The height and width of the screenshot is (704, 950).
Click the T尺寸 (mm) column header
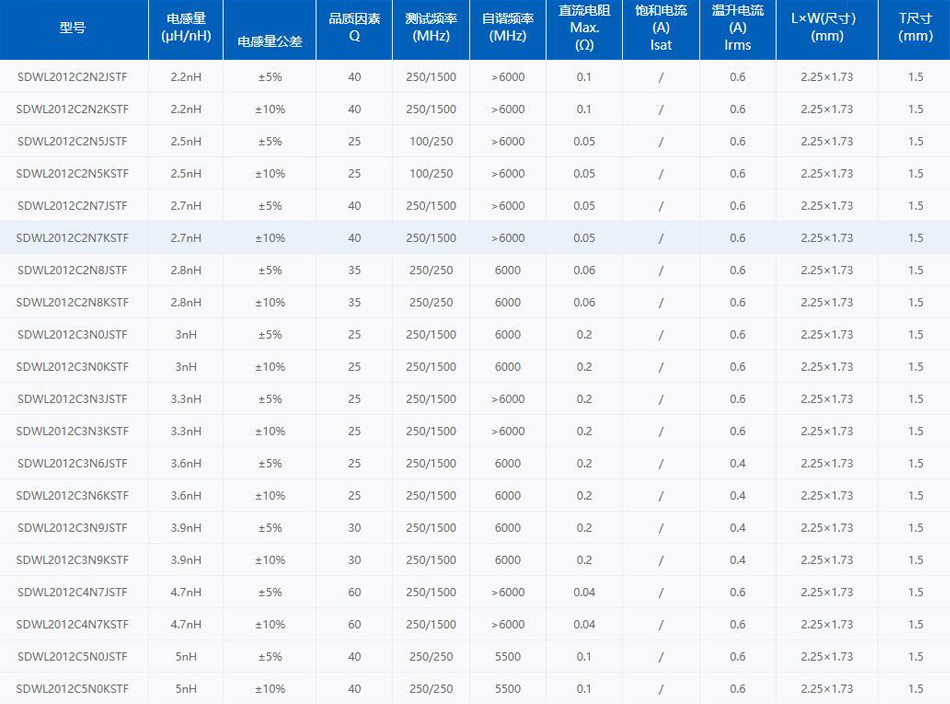point(915,28)
